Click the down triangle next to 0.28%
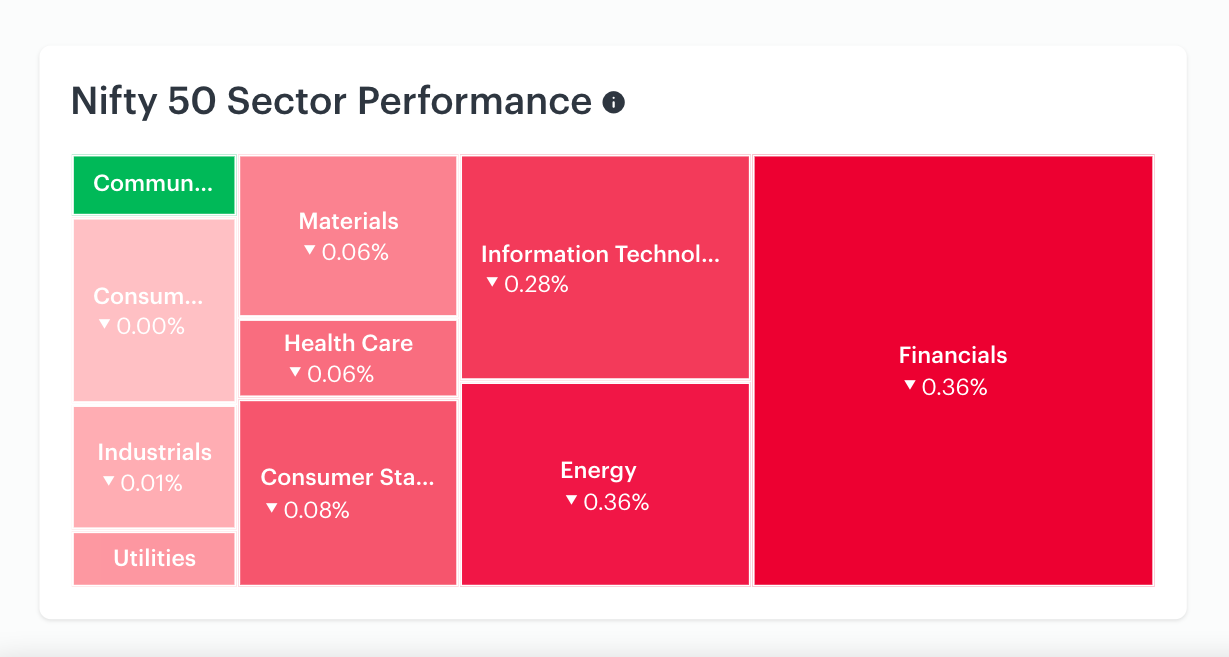 click(x=492, y=282)
